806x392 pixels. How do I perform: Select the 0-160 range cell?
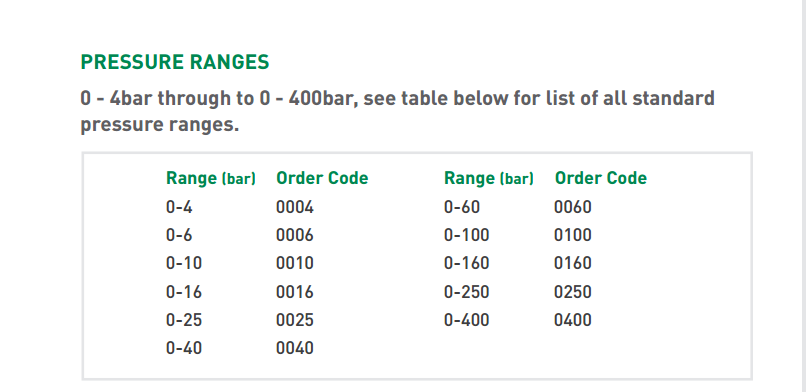467,263
